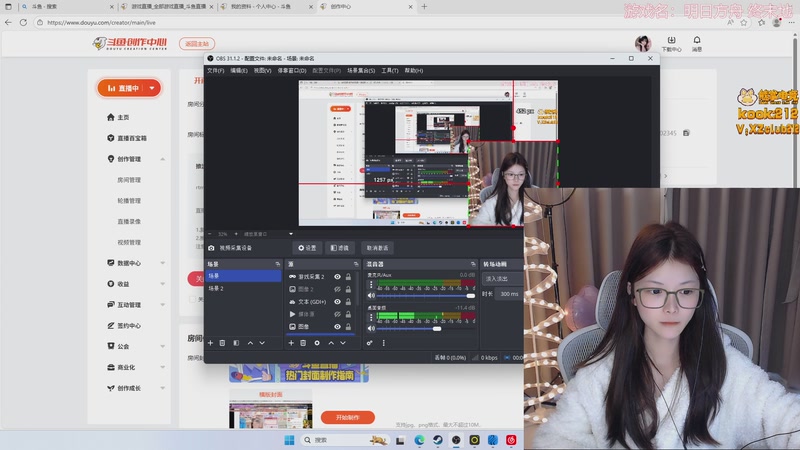Screen dimensions: 800x450
Task: Open source properties gear in sources toolbar
Action: click(x=317, y=343)
